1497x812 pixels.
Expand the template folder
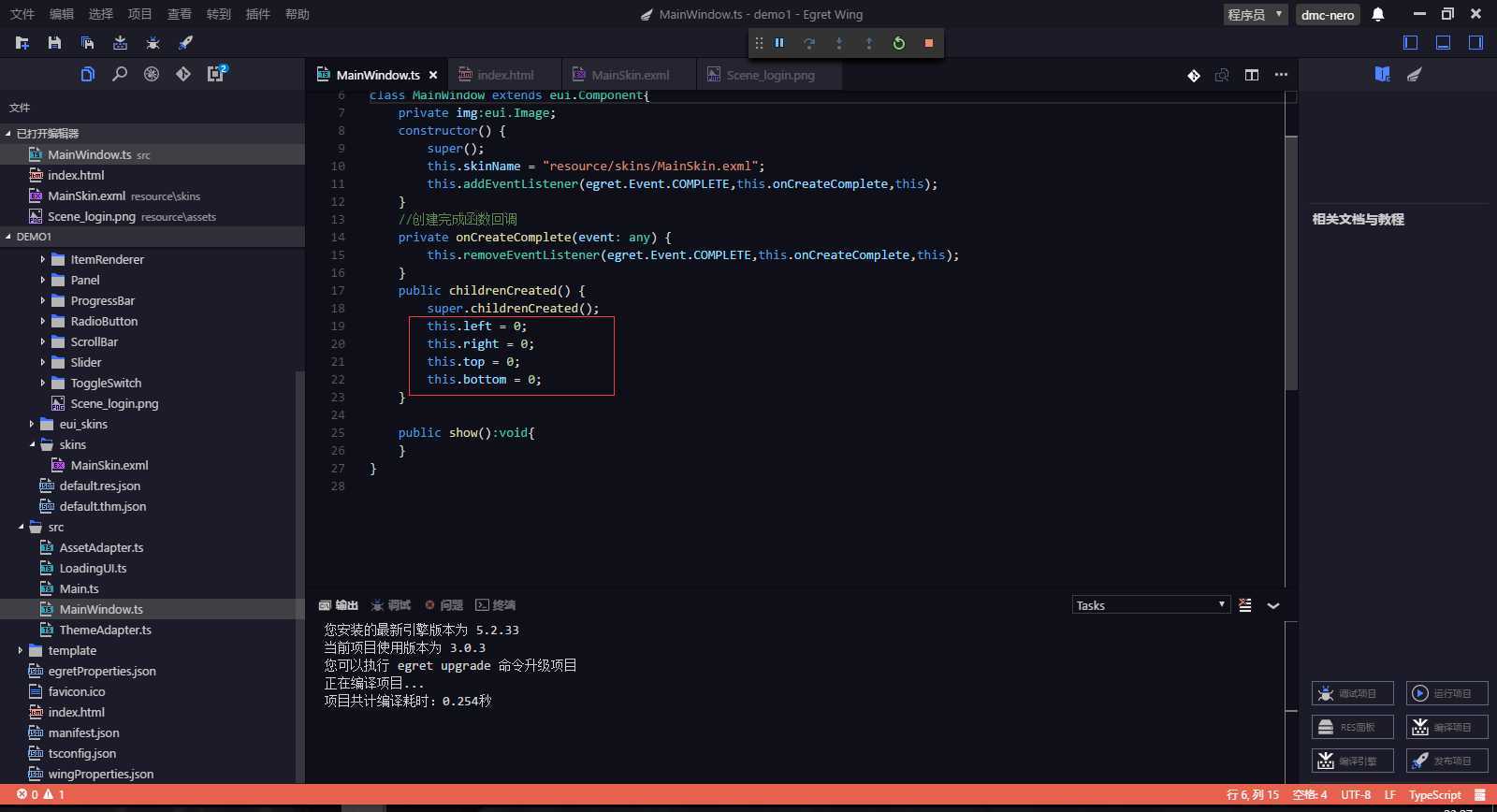[21, 650]
